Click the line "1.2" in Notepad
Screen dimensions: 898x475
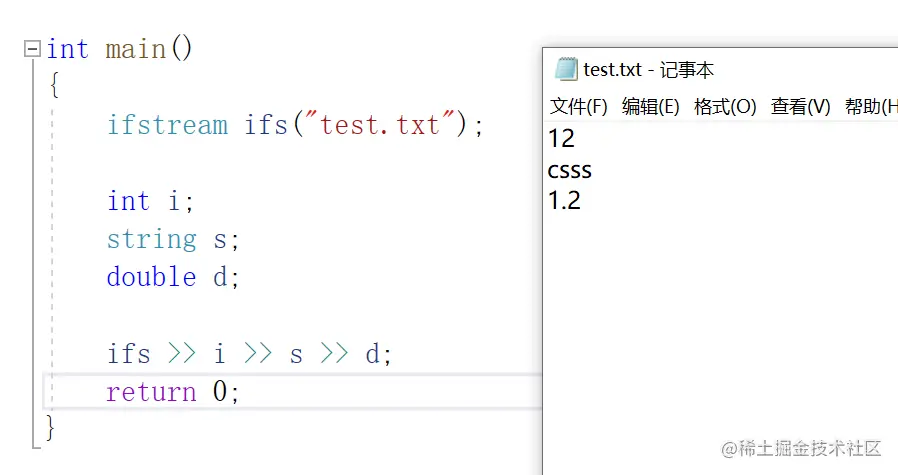coord(565,201)
